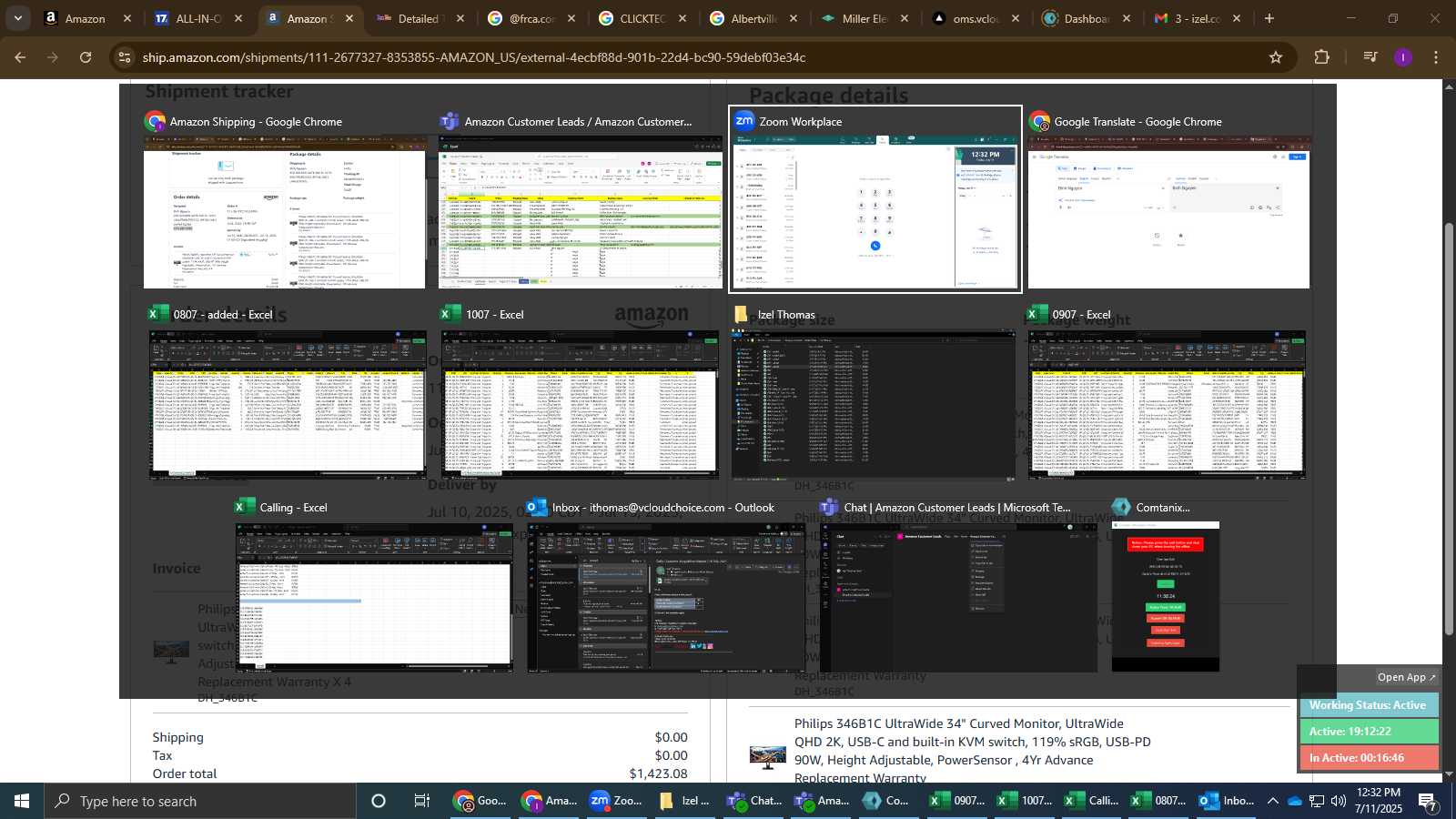Open Cortana circle icon on taskbar
The image size is (1456, 819).
click(379, 801)
